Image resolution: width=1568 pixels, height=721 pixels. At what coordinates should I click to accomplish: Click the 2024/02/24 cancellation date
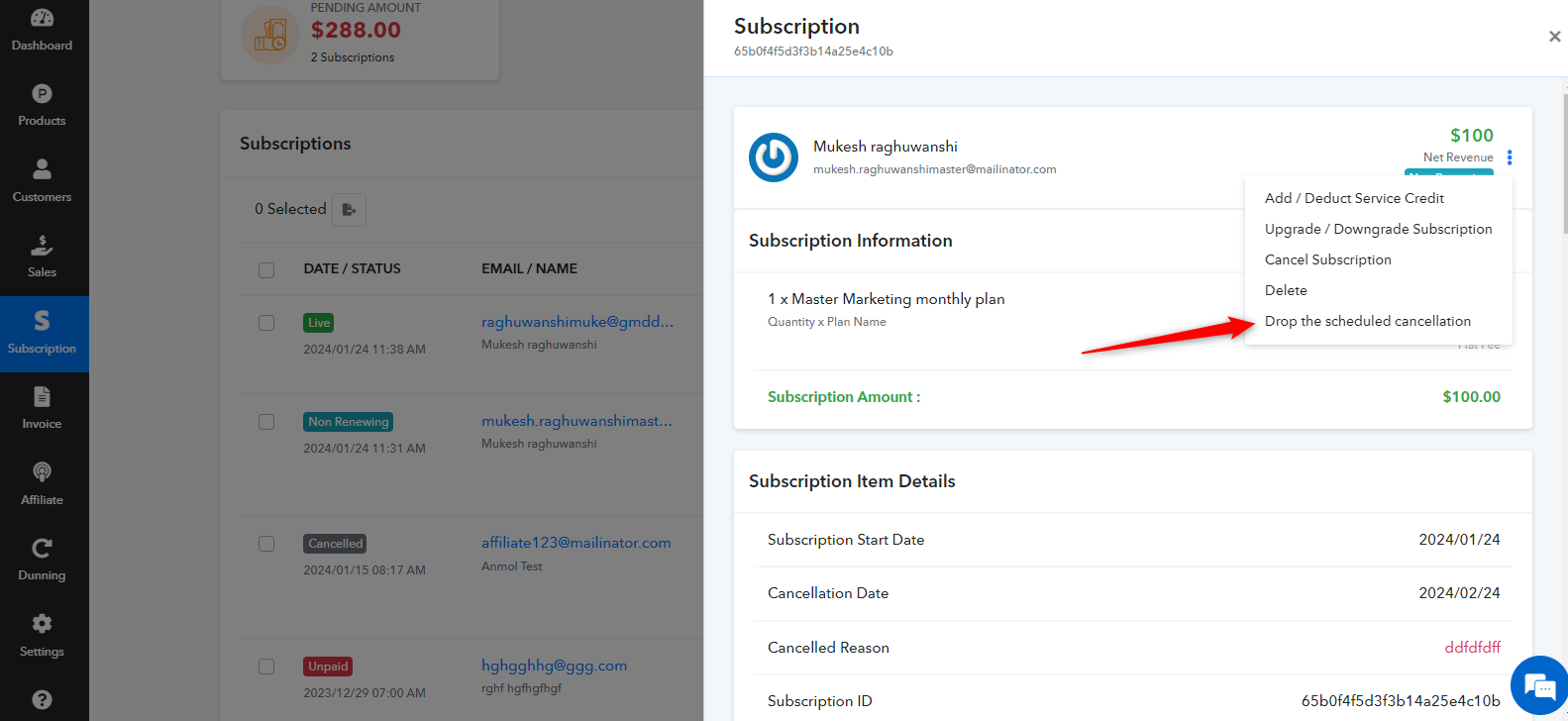tap(1460, 593)
